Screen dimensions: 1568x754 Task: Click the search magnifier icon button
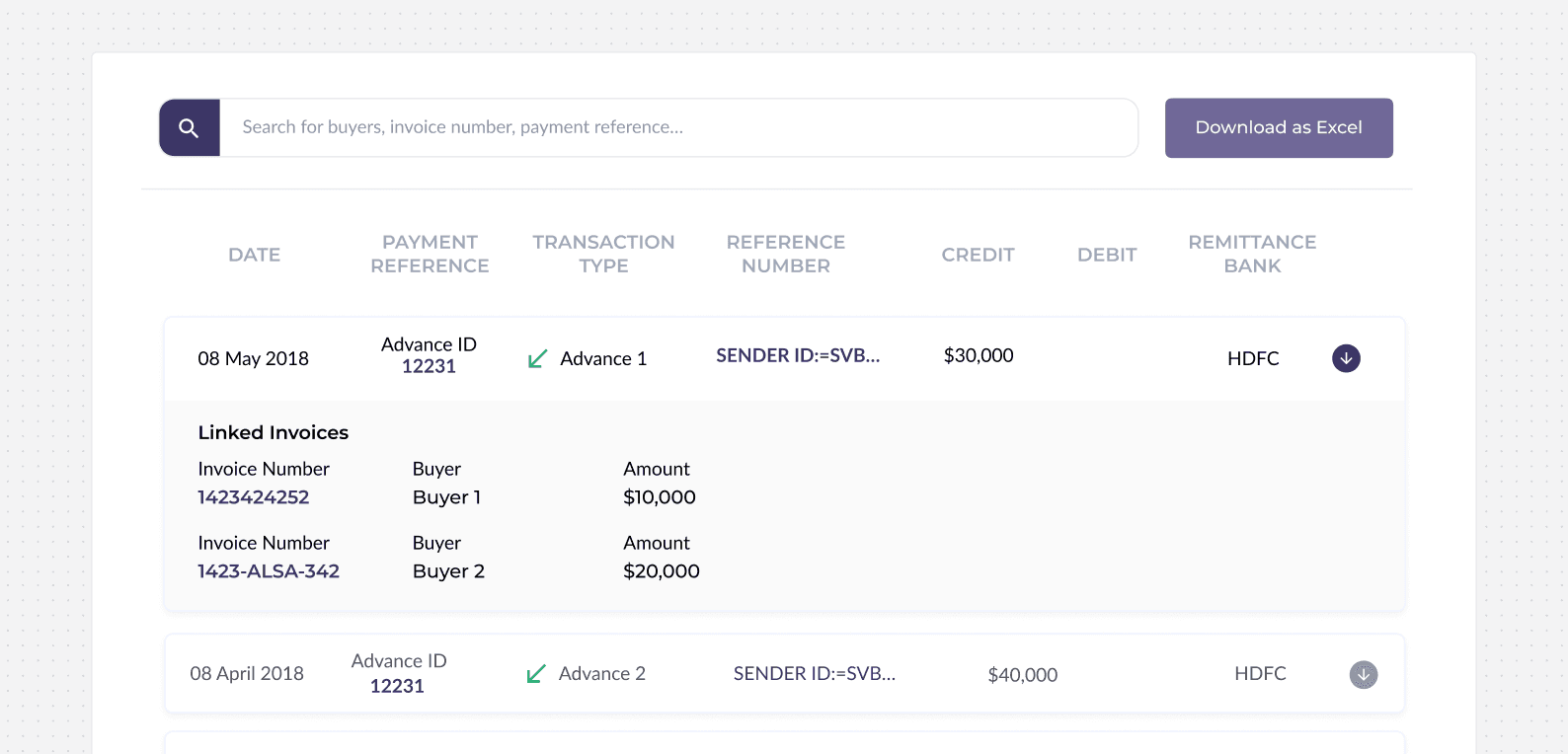point(189,128)
